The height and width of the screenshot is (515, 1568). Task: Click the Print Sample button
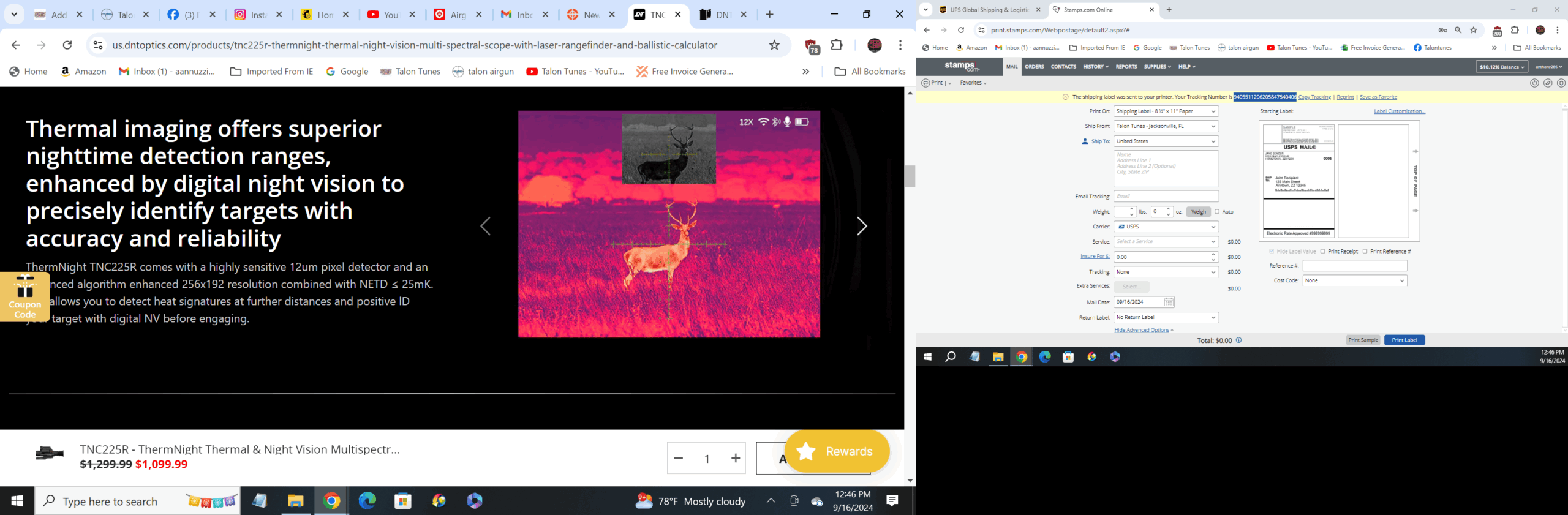(x=1363, y=340)
